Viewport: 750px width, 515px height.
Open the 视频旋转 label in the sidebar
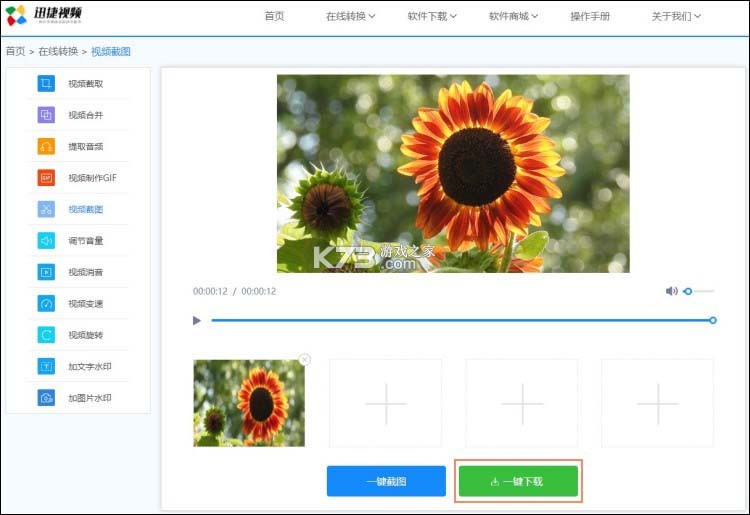point(86,335)
